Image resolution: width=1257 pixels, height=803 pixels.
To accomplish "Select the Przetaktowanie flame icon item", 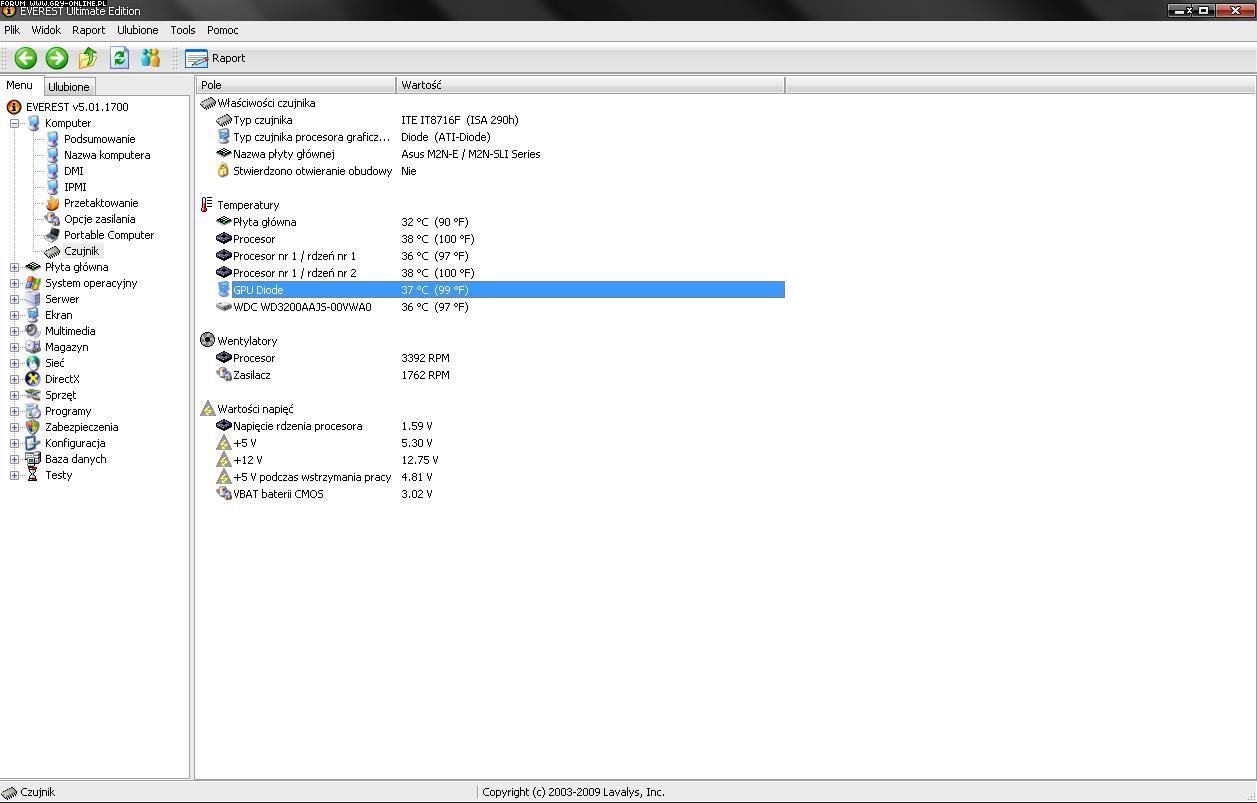I will (53, 203).
